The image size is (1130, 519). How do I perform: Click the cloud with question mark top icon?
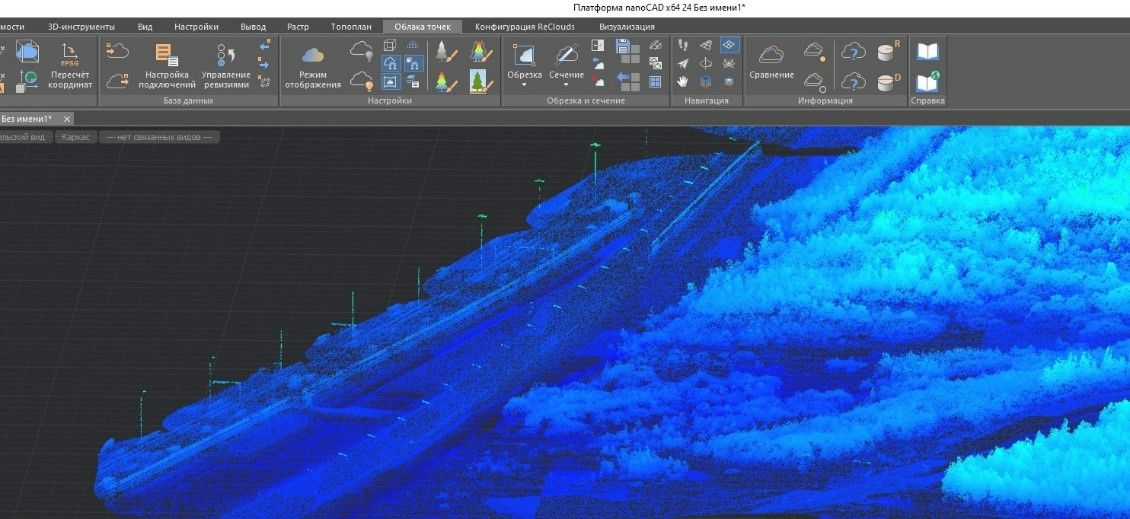pos(853,52)
